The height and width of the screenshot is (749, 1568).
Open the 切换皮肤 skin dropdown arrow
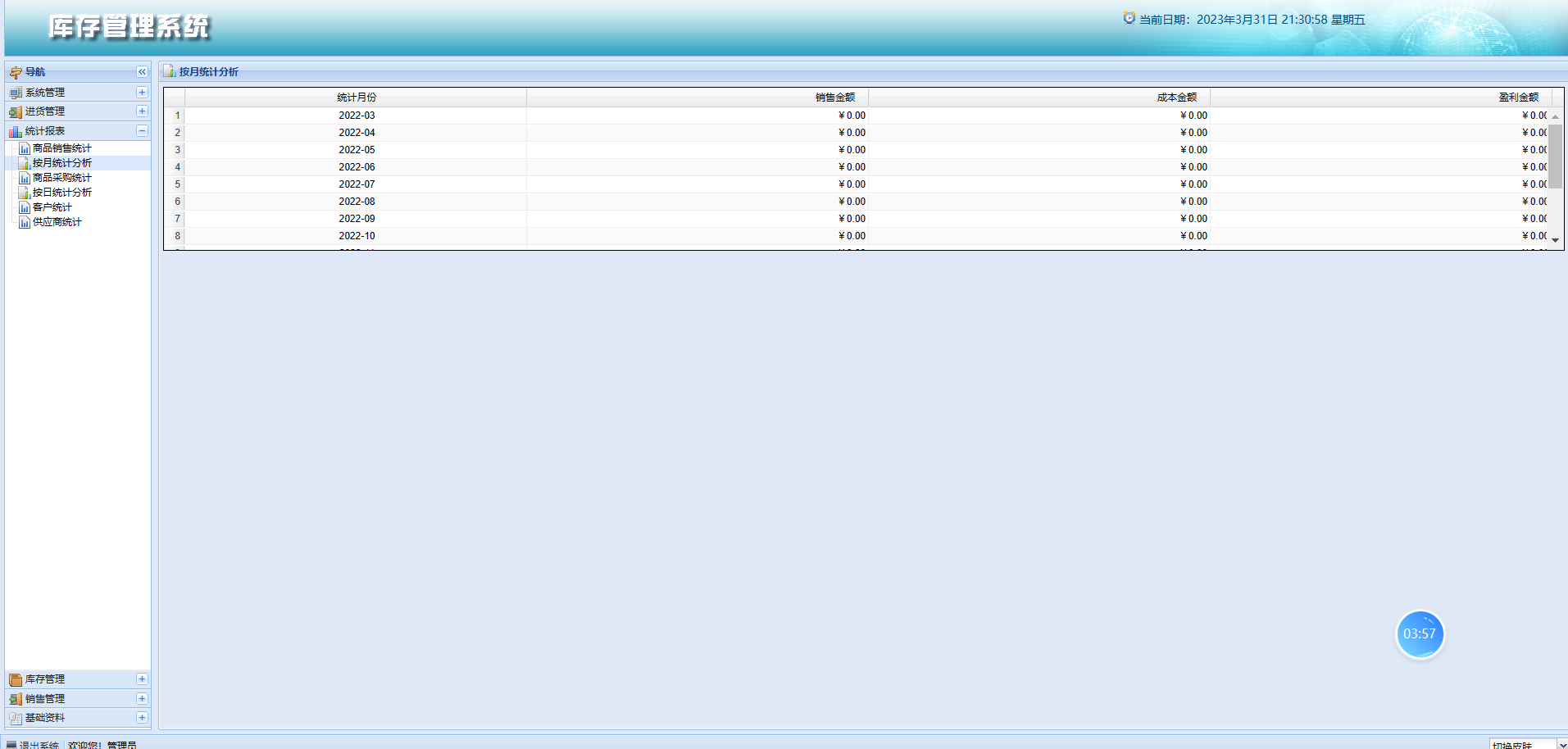coord(1561,745)
